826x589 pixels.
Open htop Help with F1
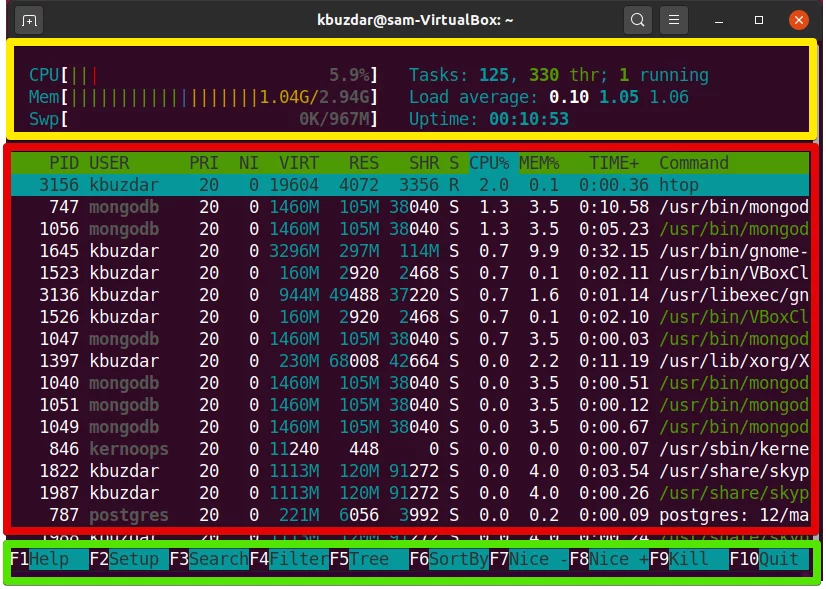pyautogui.click(x=49, y=559)
